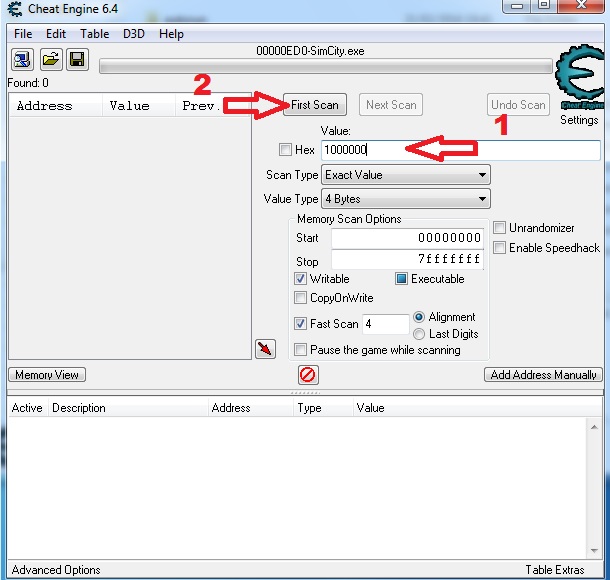Click the address table scrollbar up arrow
This screenshot has width=610, height=580.
coord(594,427)
